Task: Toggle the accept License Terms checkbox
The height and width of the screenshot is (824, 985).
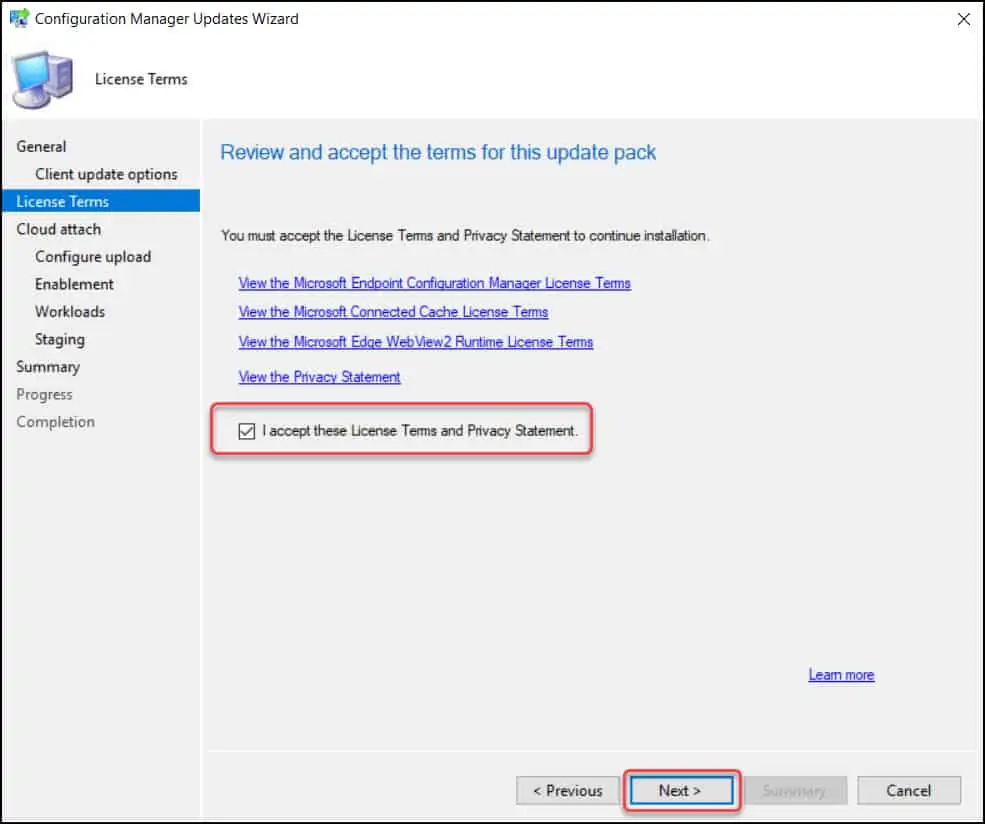Action: (x=247, y=431)
